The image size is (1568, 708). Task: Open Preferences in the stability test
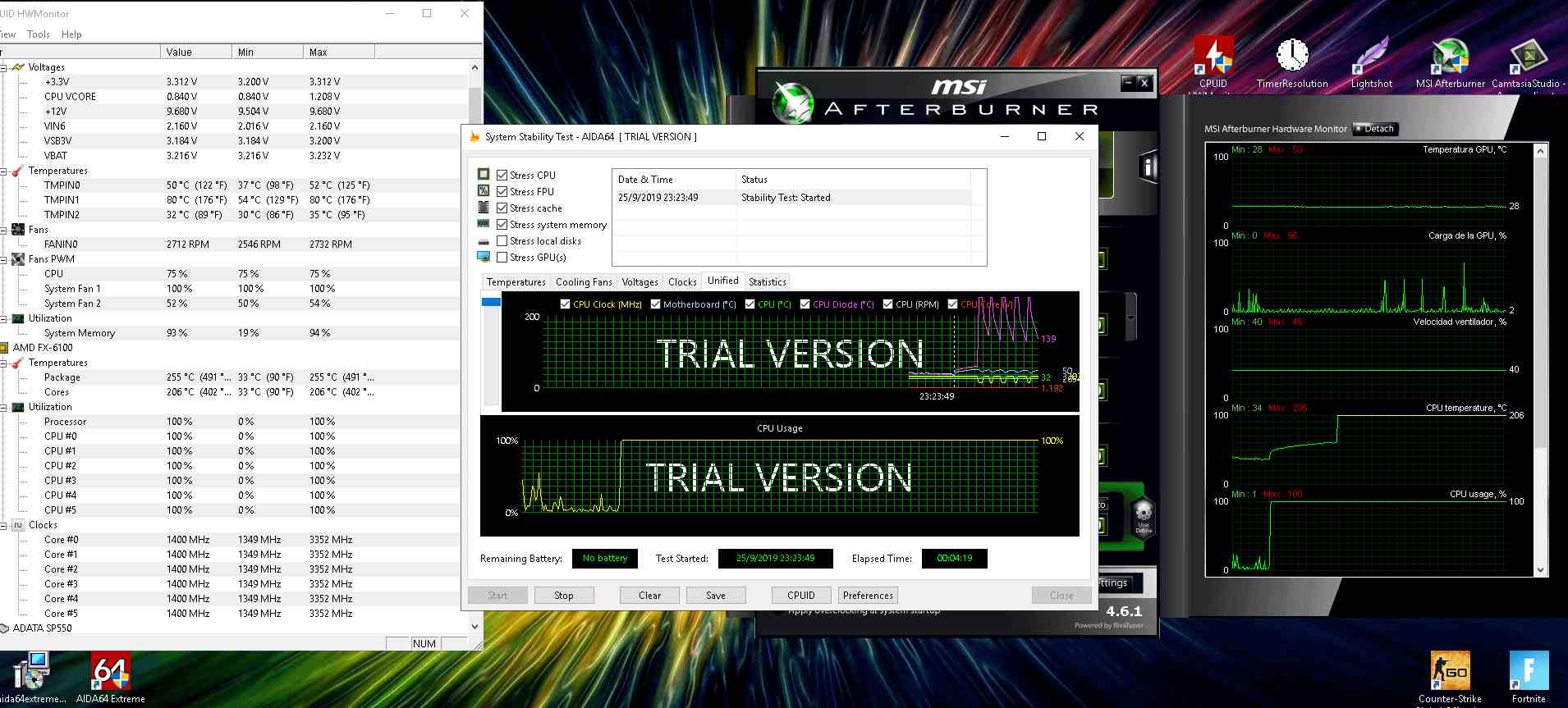pyautogui.click(x=868, y=596)
